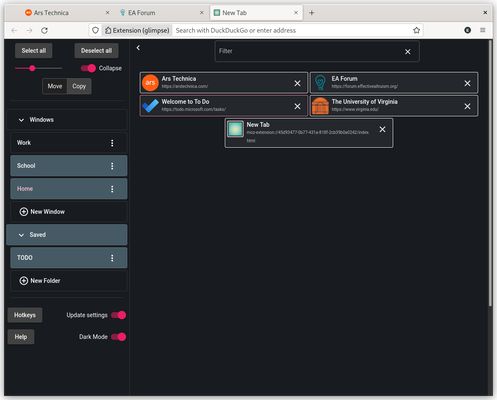Viewport: 497px width, 400px height.
Task: Close the Ars Technica tab card
Action: coord(297,83)
